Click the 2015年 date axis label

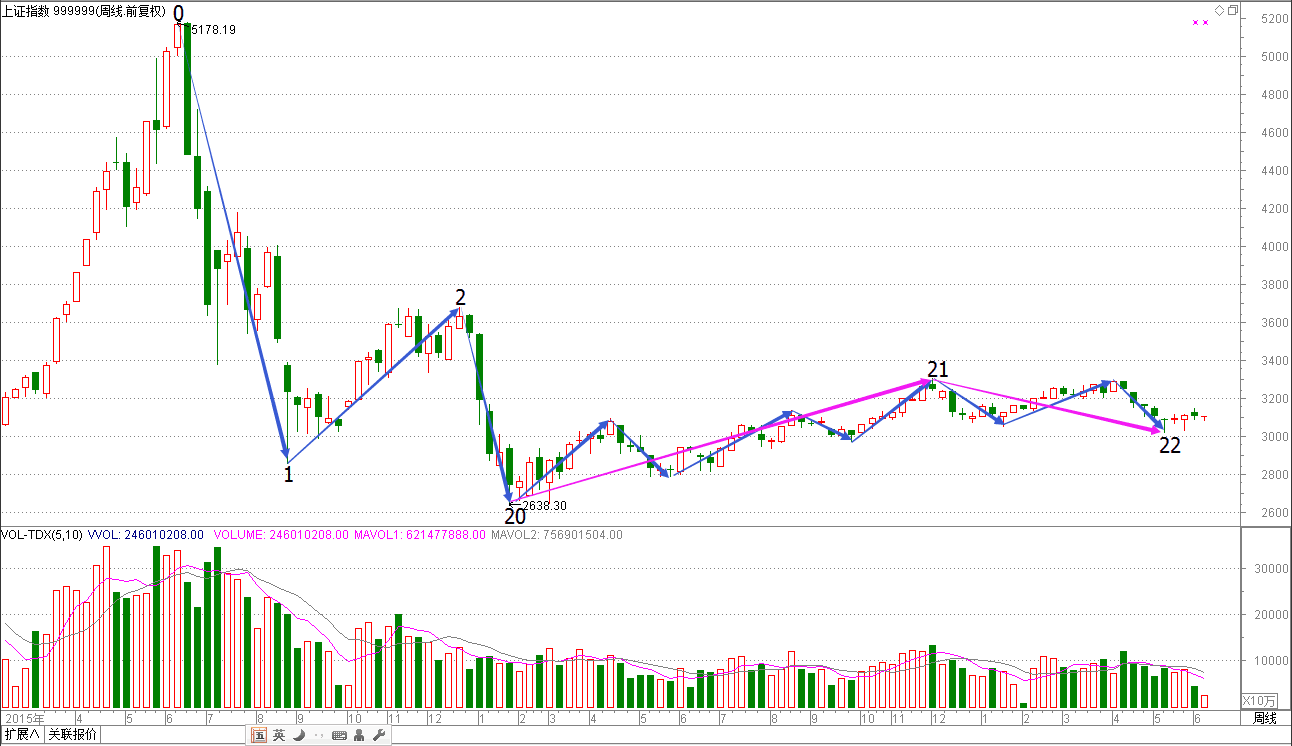coord(23,718)
